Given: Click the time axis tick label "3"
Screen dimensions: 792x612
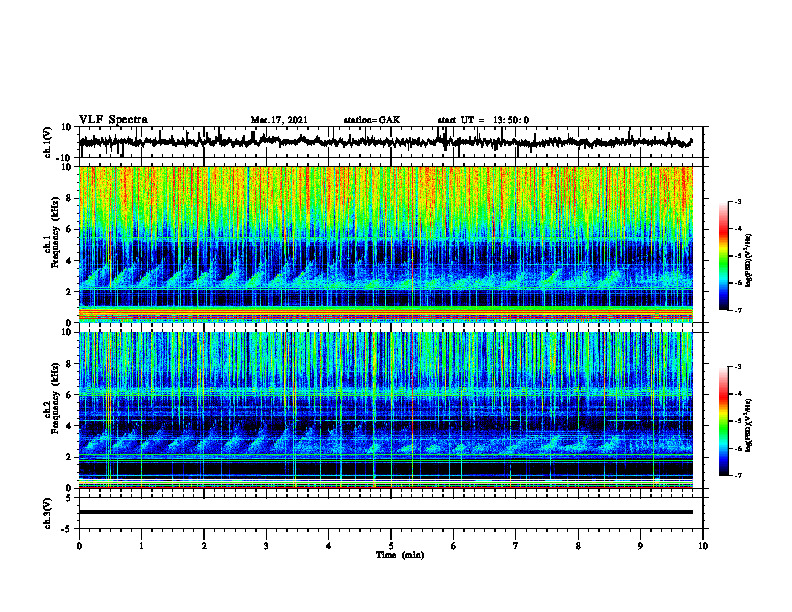Looking at the screenshot, I should pyautogui.click(x=266, y=546).
